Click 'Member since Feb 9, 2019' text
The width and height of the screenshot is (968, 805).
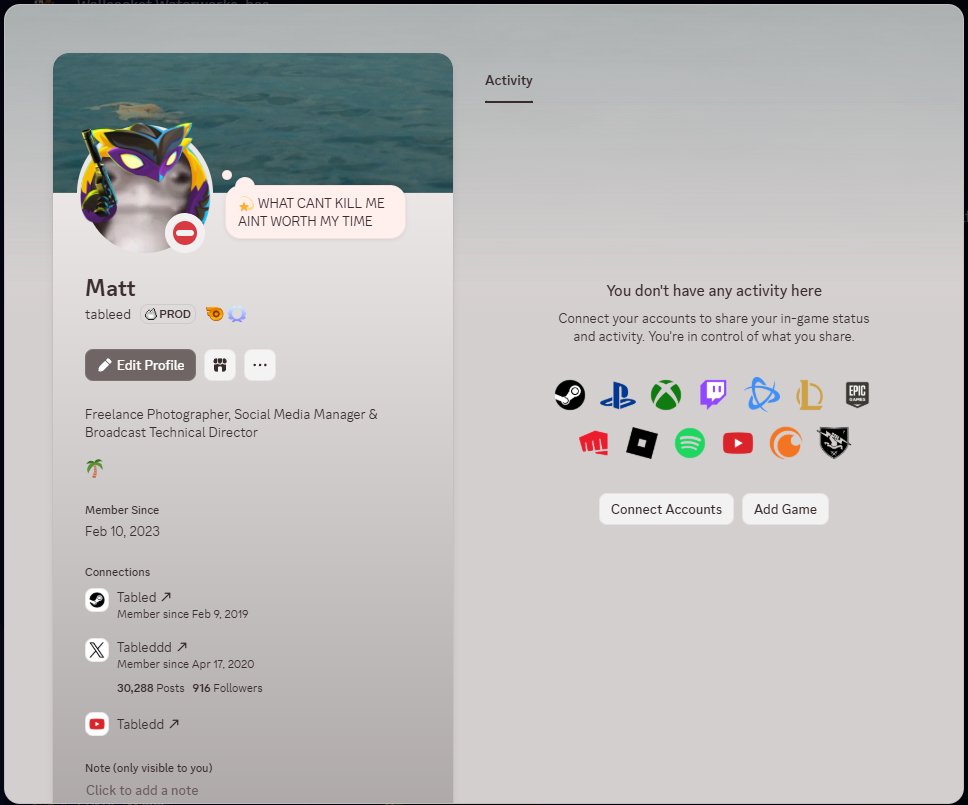coord(183,614)
